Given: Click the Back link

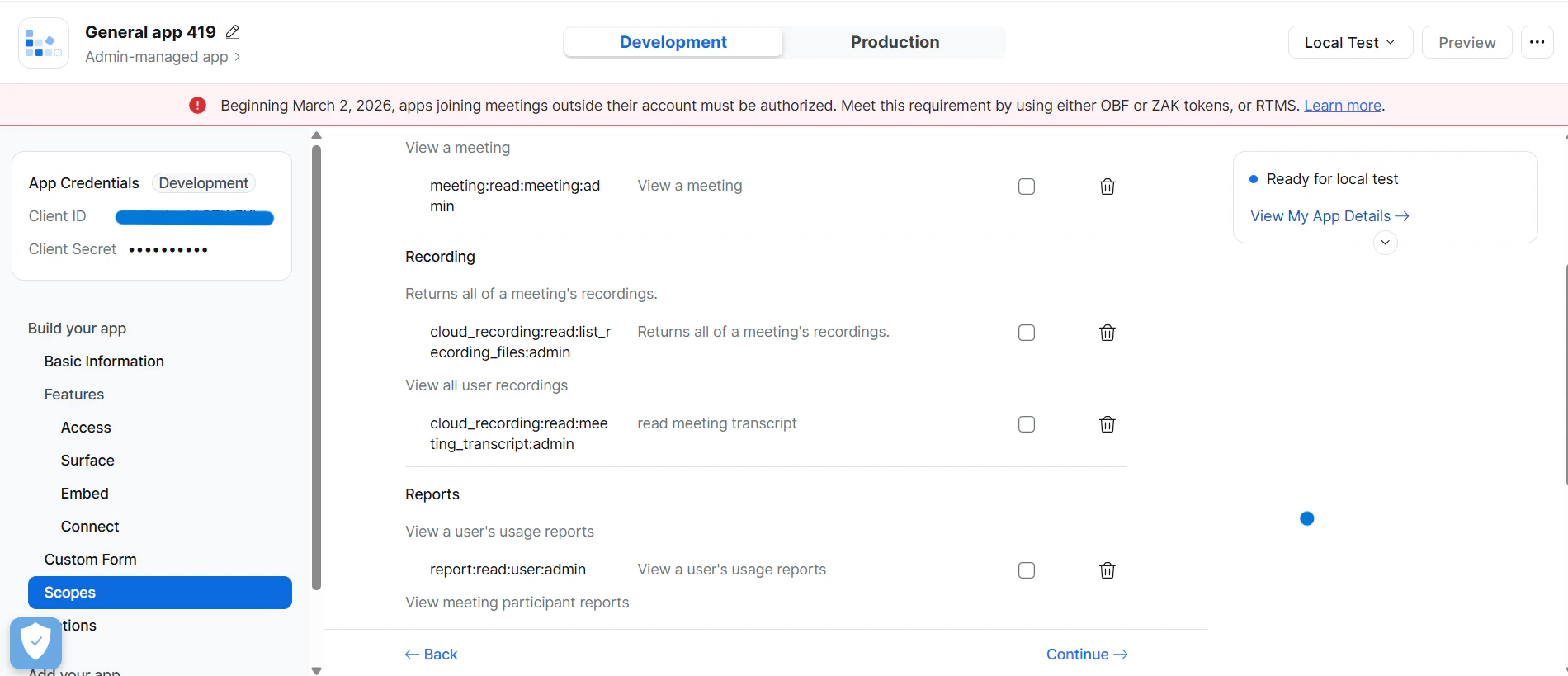Looking at the screenshot, I should pyautogui.click(x=431, y=655).
